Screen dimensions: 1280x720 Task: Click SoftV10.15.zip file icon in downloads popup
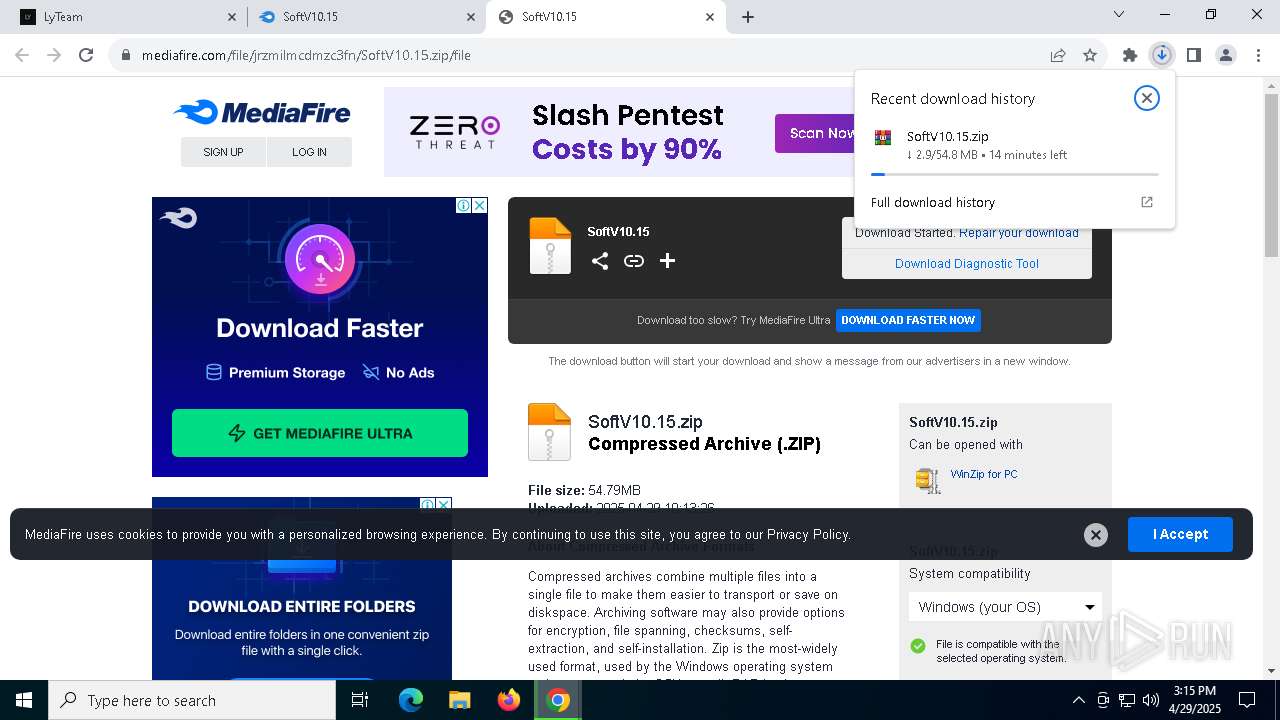883,138
